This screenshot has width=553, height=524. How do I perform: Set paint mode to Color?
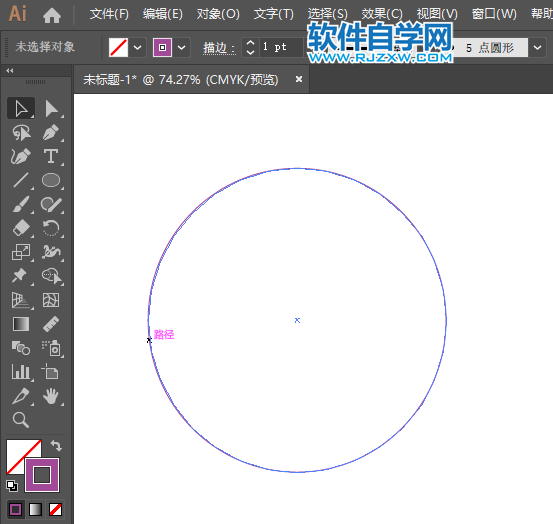16,510
